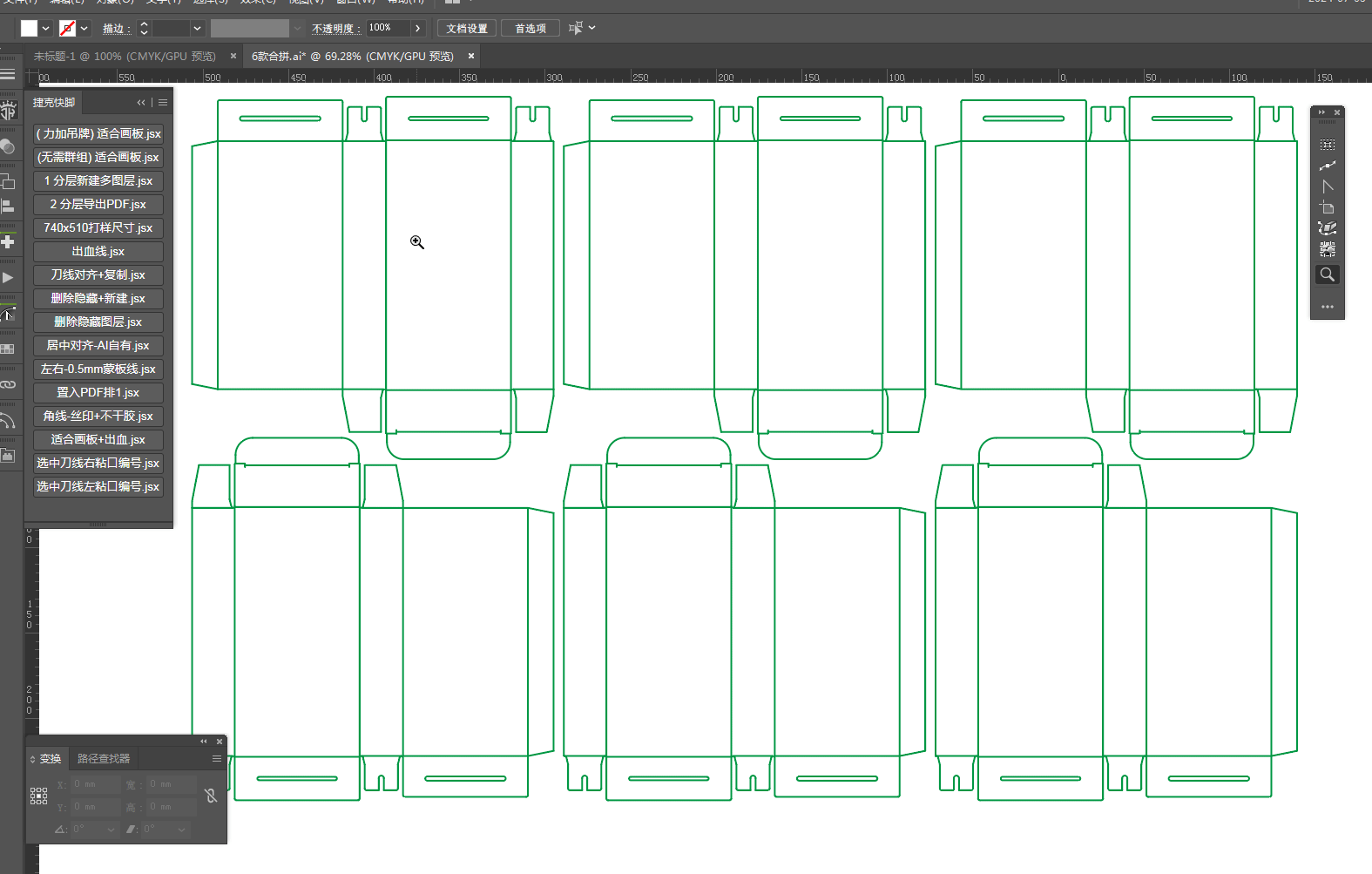Open the Align panel dock icon
This screenshot has height=874, width=1372.
[x=8, y=207]
